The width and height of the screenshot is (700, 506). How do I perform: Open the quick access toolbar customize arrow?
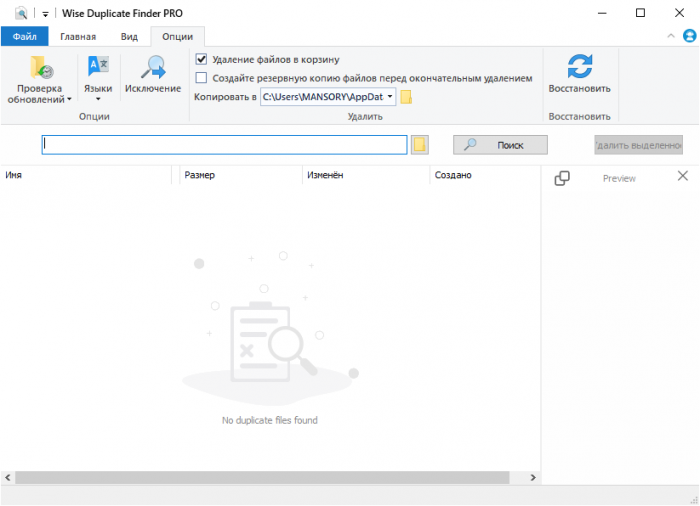[x=45, y=14]
